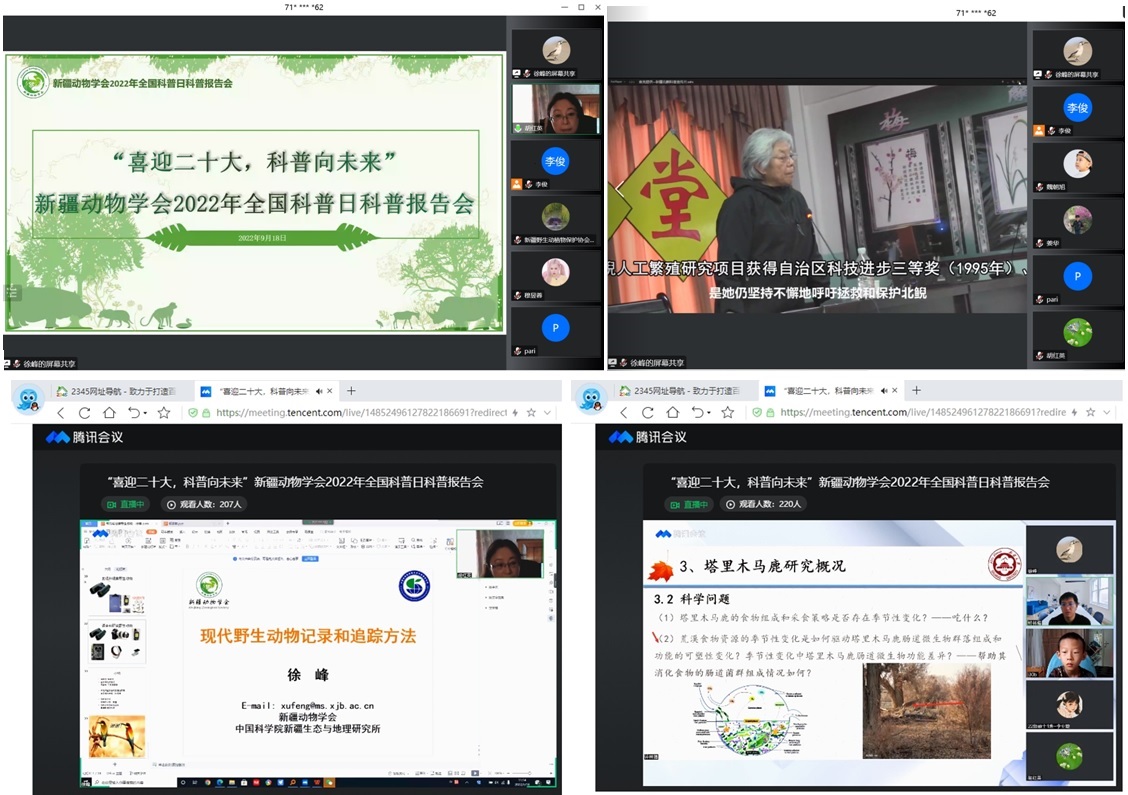Image resolution: width=1128 pixels, height=795 pixels.
Task: Click previous arrow on the elderly speaker video
Action: point(619,189)
